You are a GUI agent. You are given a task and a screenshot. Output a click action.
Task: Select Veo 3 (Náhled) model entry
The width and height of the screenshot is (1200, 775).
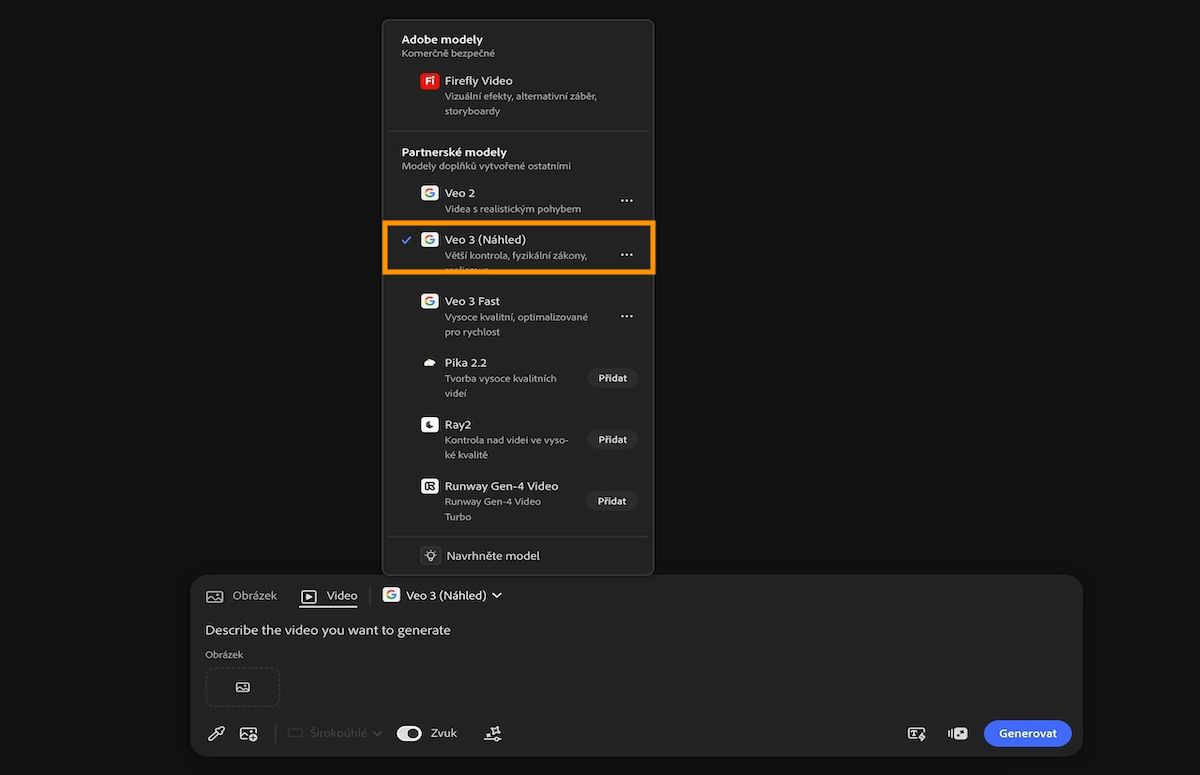coord(518,248)
